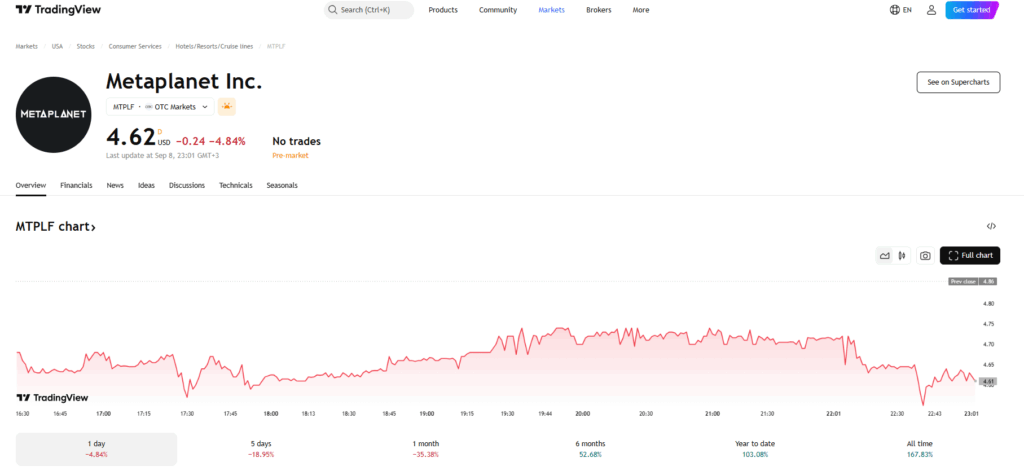1024x471 pixels.
Task: Click the 4.75 price axis label
Action: click(988, 324)
